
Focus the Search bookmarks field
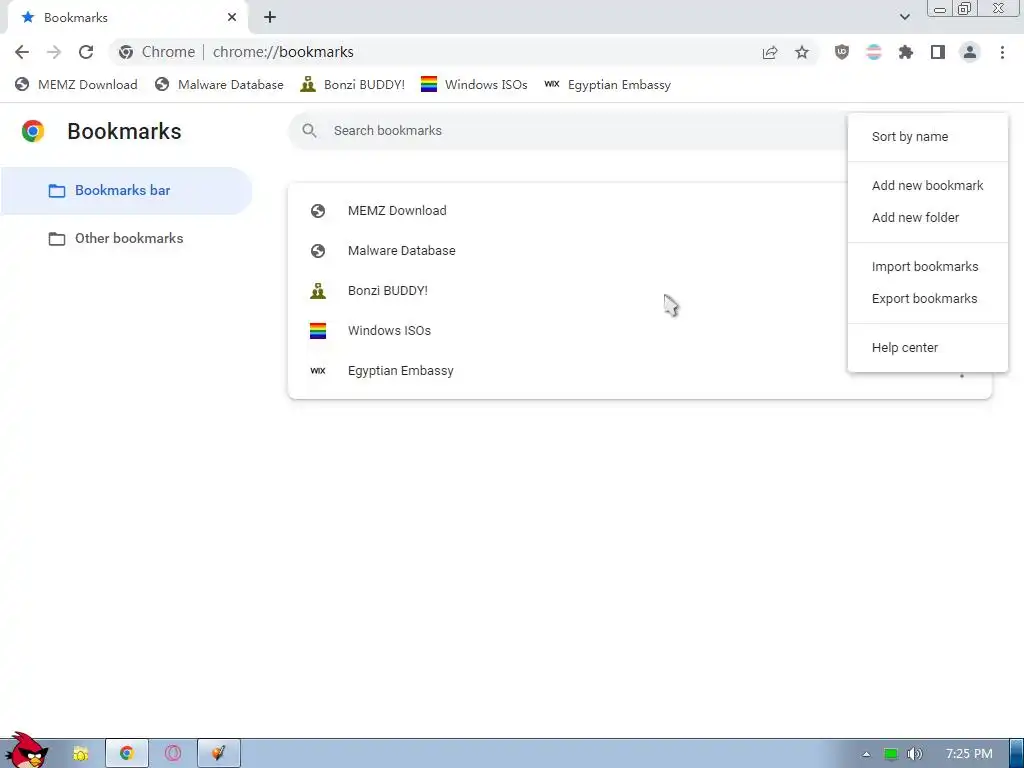click(568, 131)
